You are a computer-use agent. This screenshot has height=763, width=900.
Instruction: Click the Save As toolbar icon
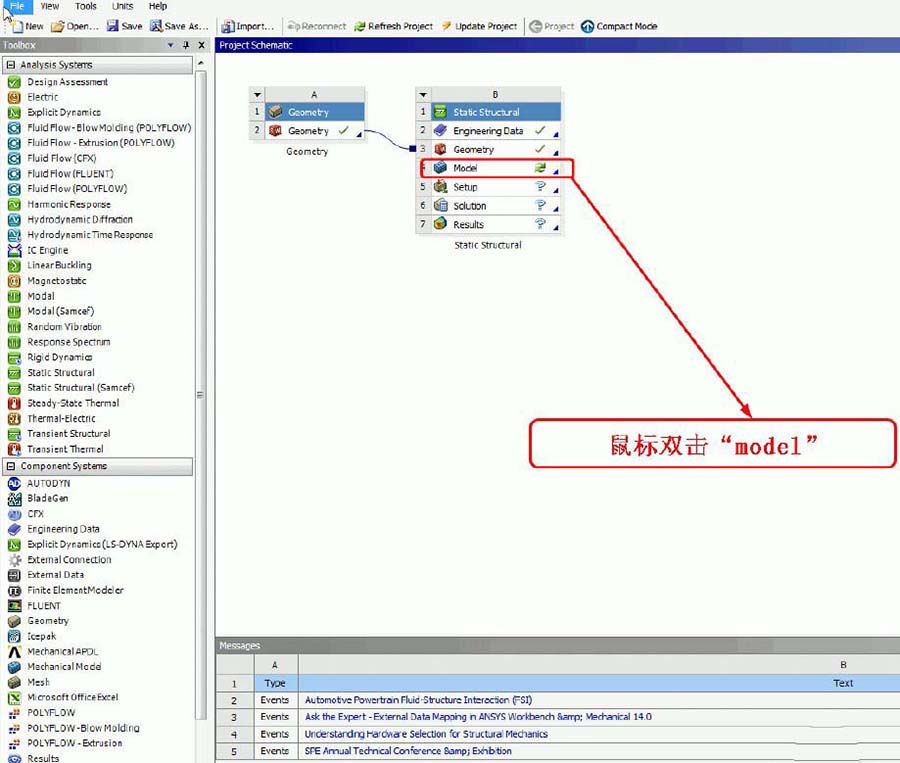click(x=156, y=26)
